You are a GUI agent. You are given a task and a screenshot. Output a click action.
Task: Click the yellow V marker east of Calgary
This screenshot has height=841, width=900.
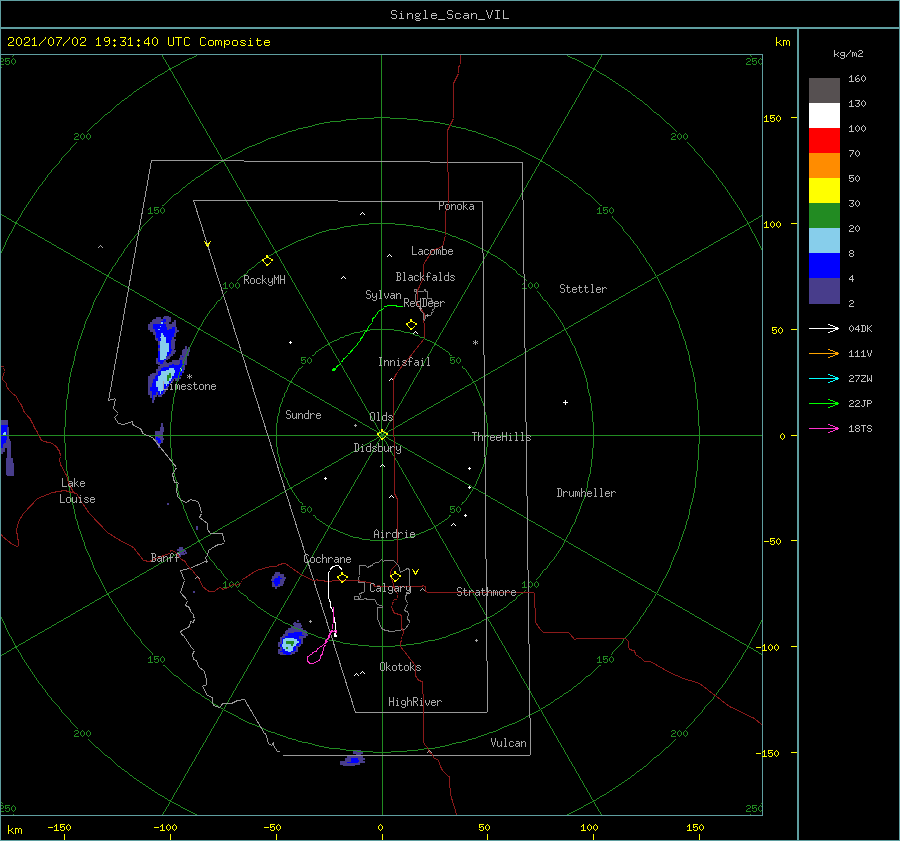416,572
